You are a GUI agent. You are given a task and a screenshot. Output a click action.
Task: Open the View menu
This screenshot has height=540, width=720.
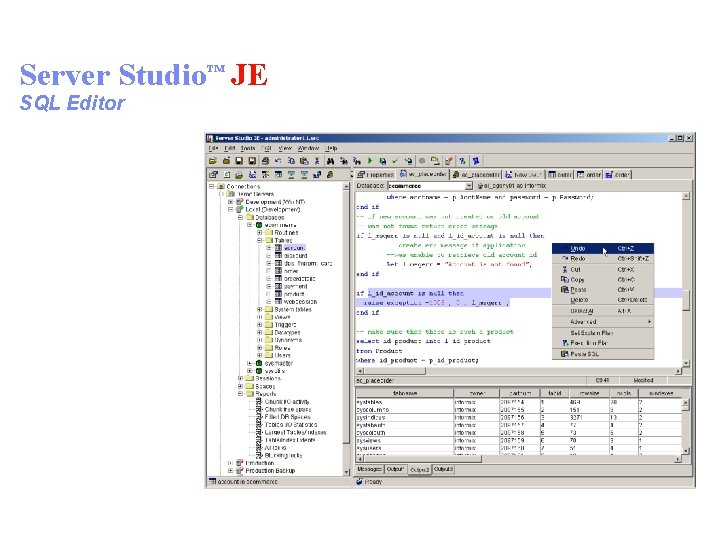285,148
